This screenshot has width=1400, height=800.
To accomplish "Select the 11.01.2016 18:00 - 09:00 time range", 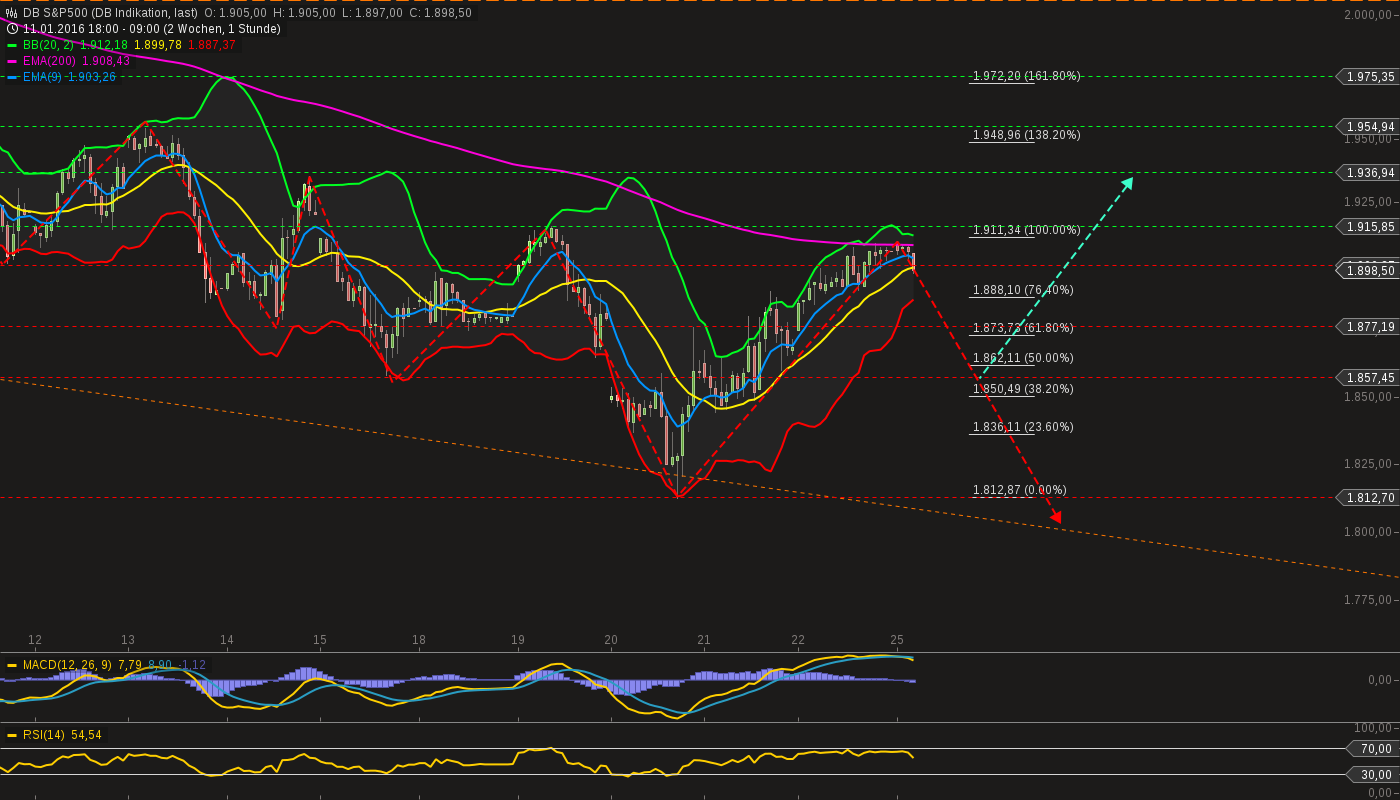I will point(94,29).
